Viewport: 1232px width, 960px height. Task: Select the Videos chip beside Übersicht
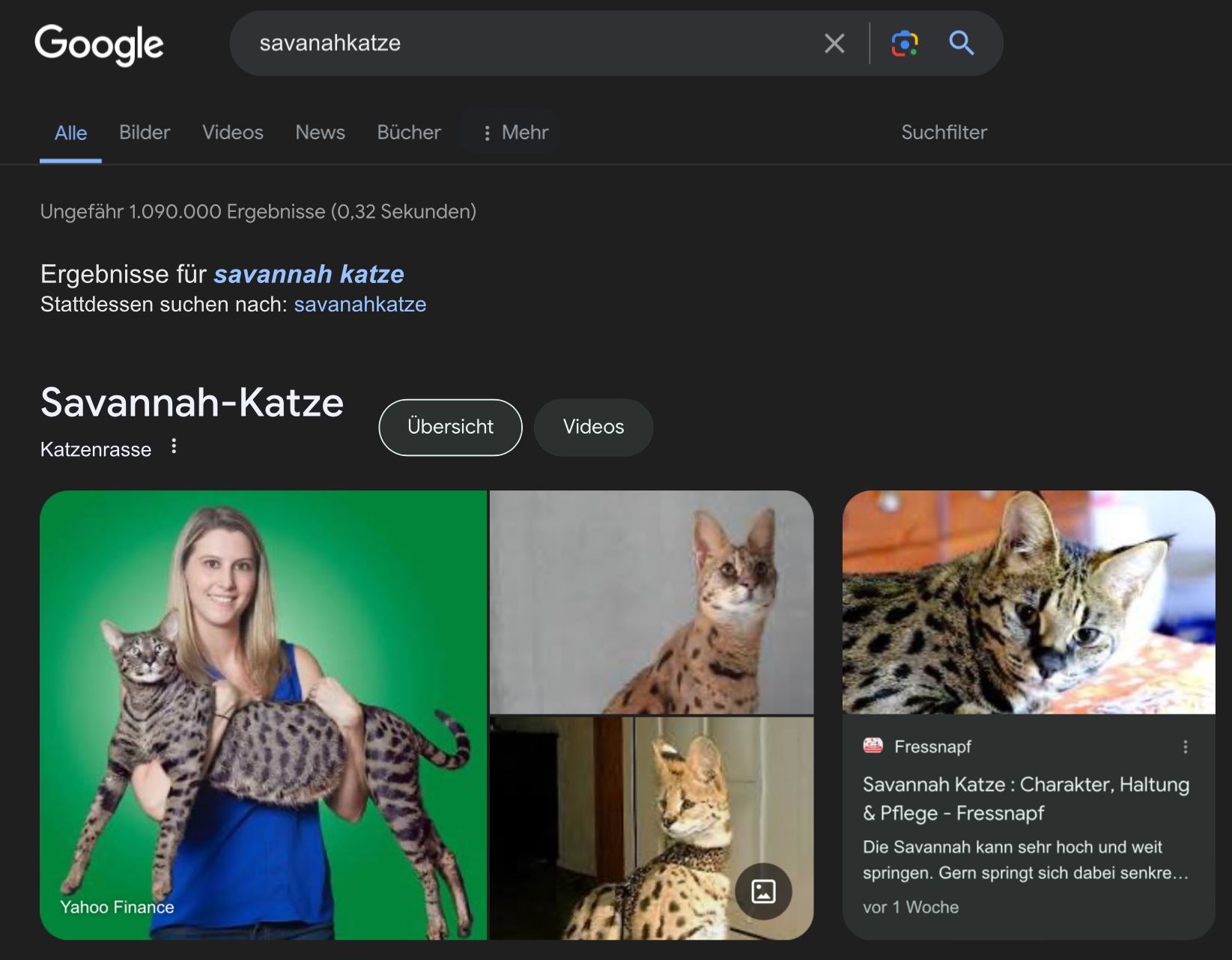[x=593, y=427]
